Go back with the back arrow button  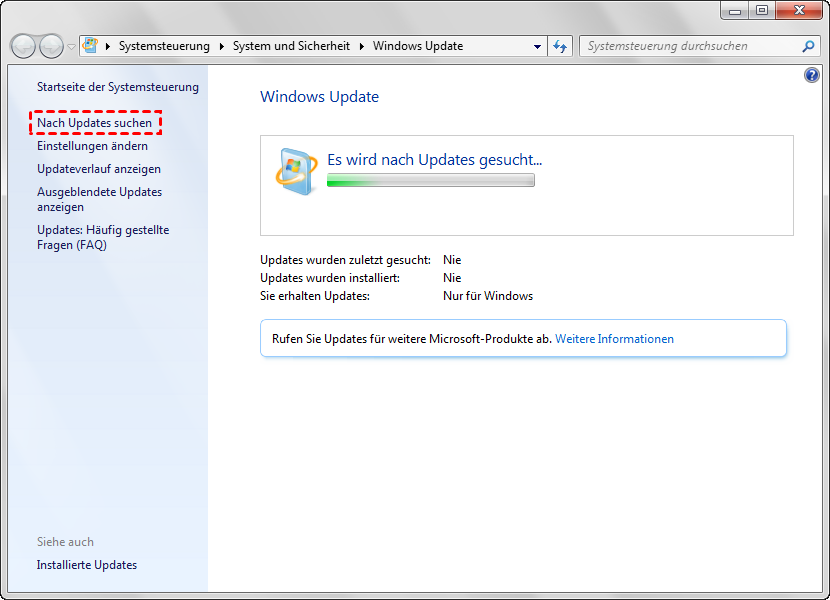click(23, 47)
